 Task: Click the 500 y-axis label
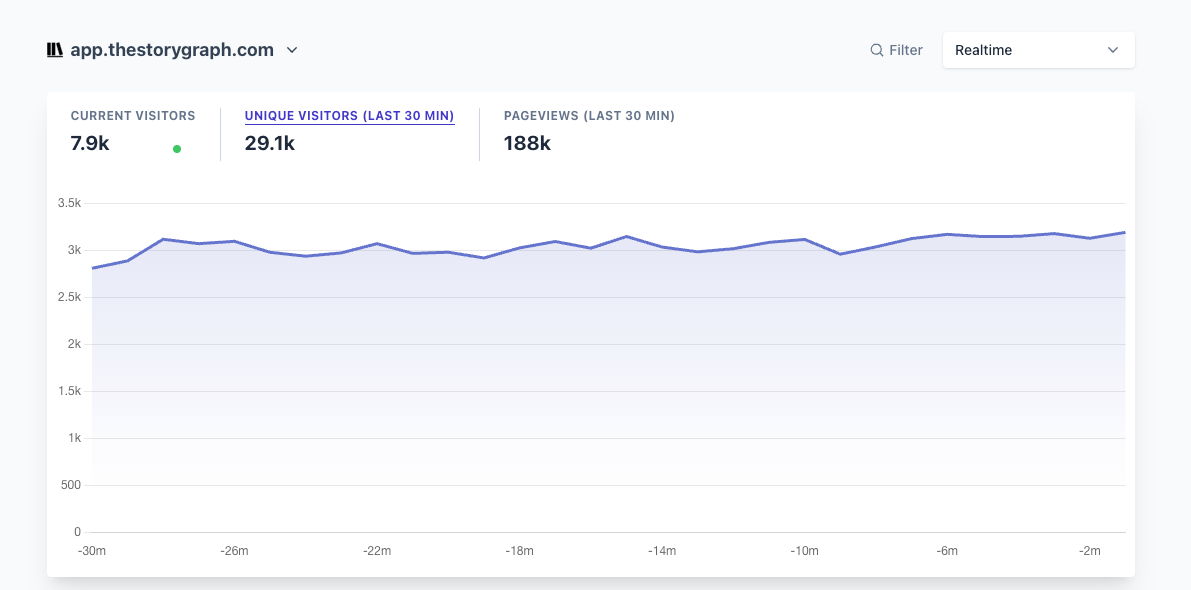click(71, 485)
